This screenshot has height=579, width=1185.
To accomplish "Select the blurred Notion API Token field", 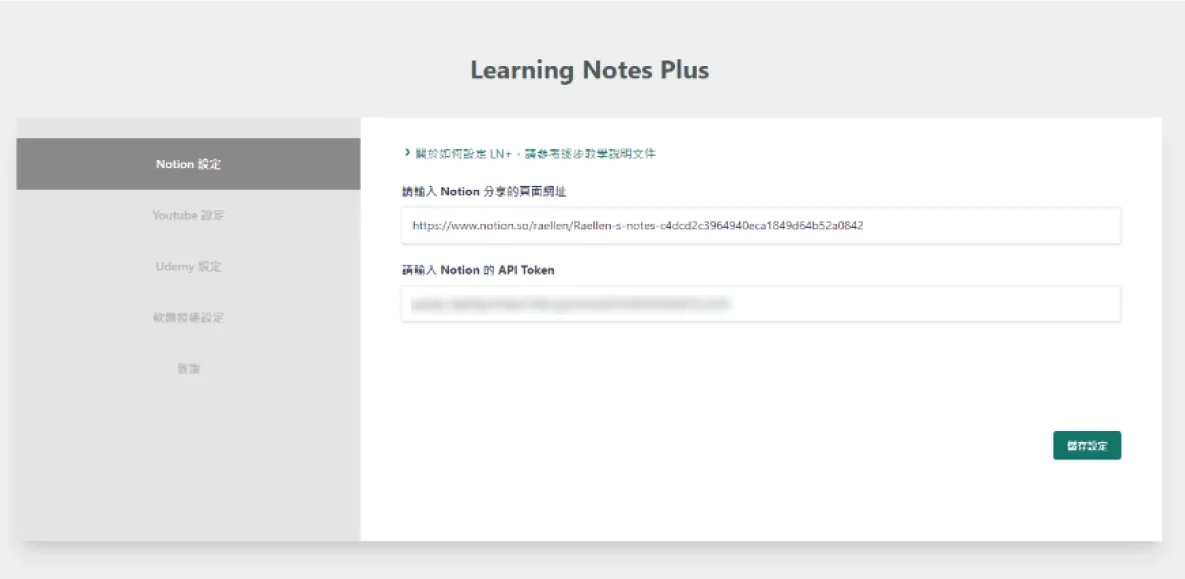I will (x=760, y=305).
